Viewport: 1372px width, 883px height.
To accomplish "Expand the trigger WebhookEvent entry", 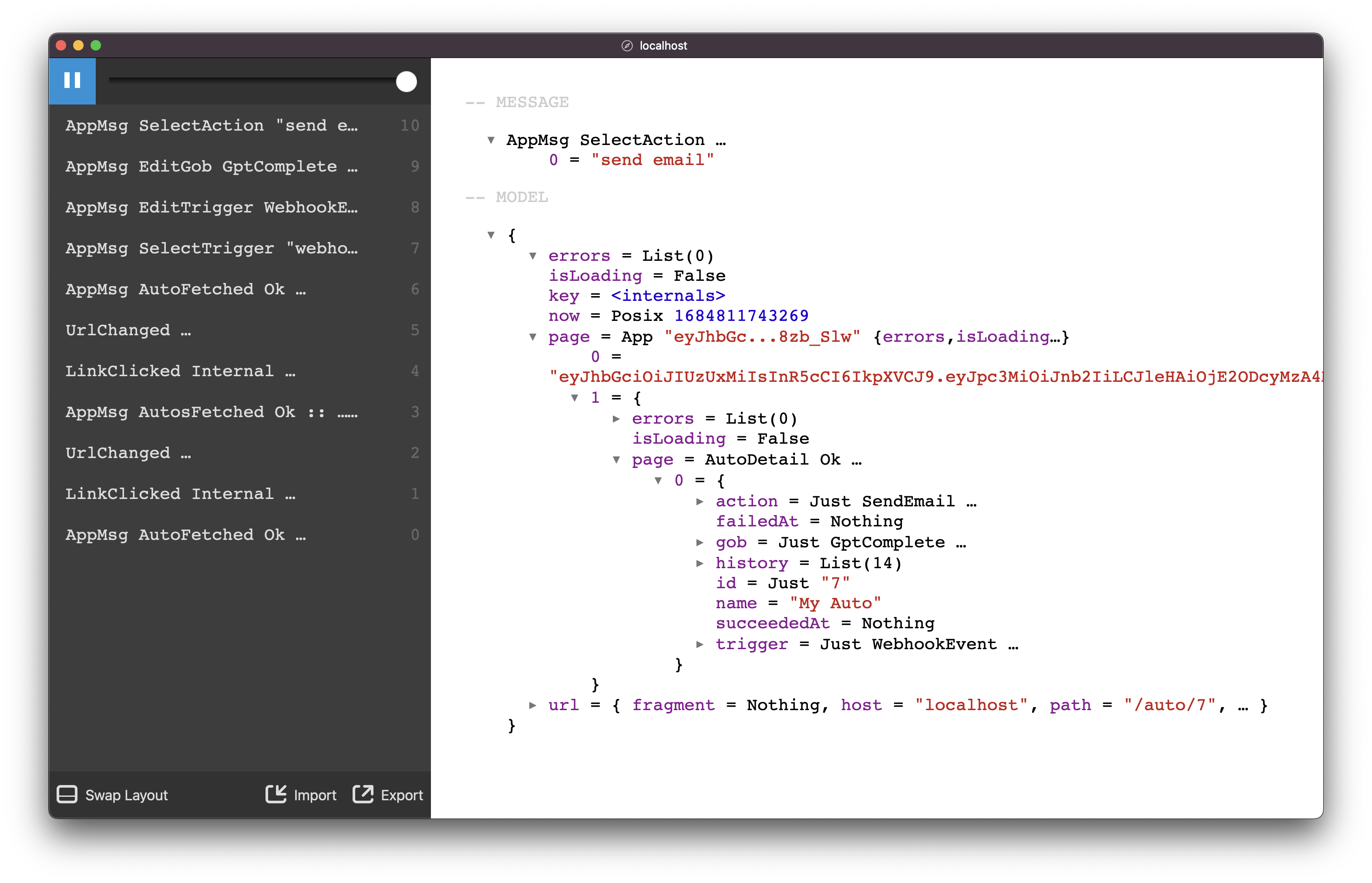I will [700, 644].
